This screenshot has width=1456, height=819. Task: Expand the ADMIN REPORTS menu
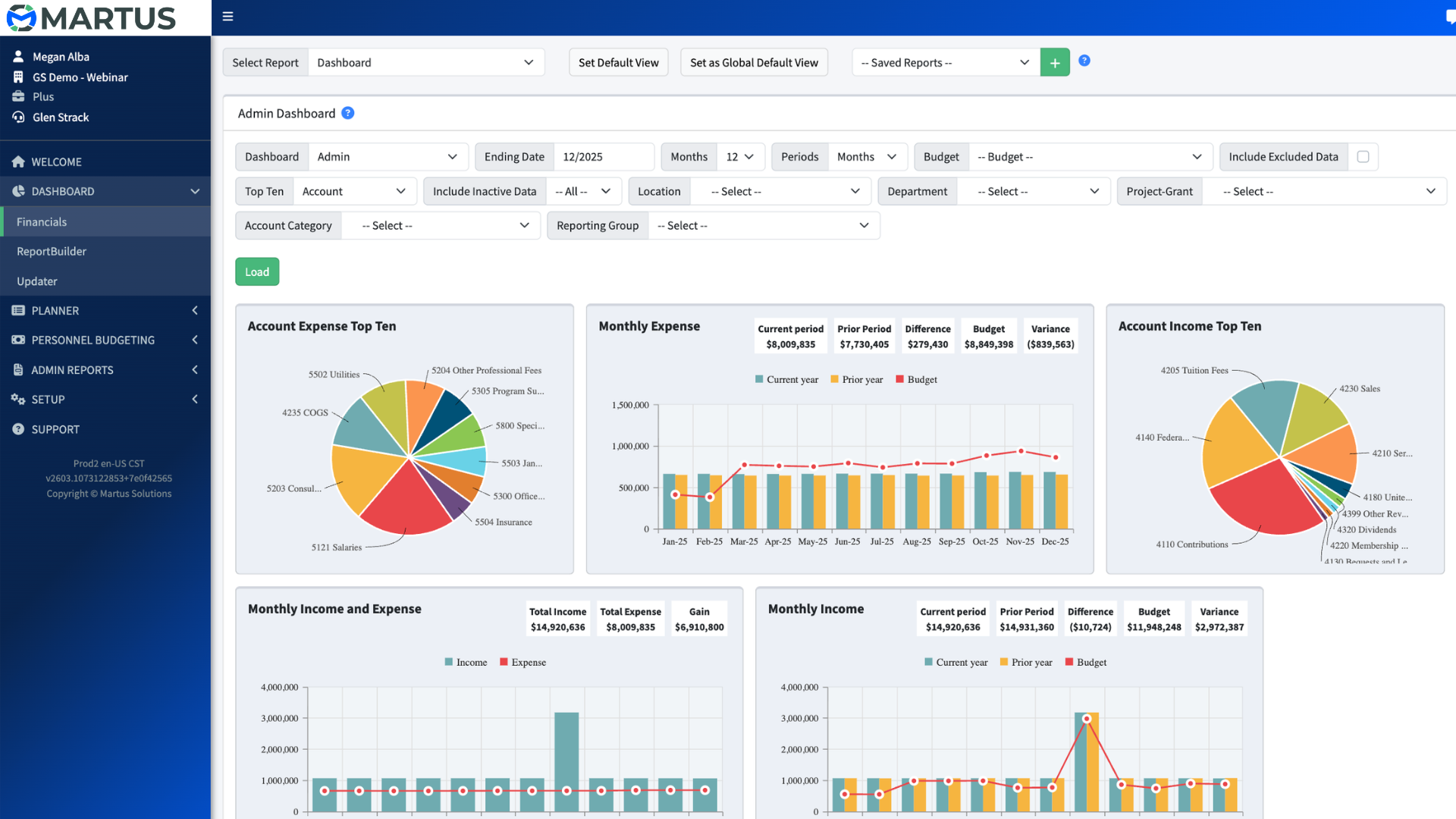tap(105, 369)
